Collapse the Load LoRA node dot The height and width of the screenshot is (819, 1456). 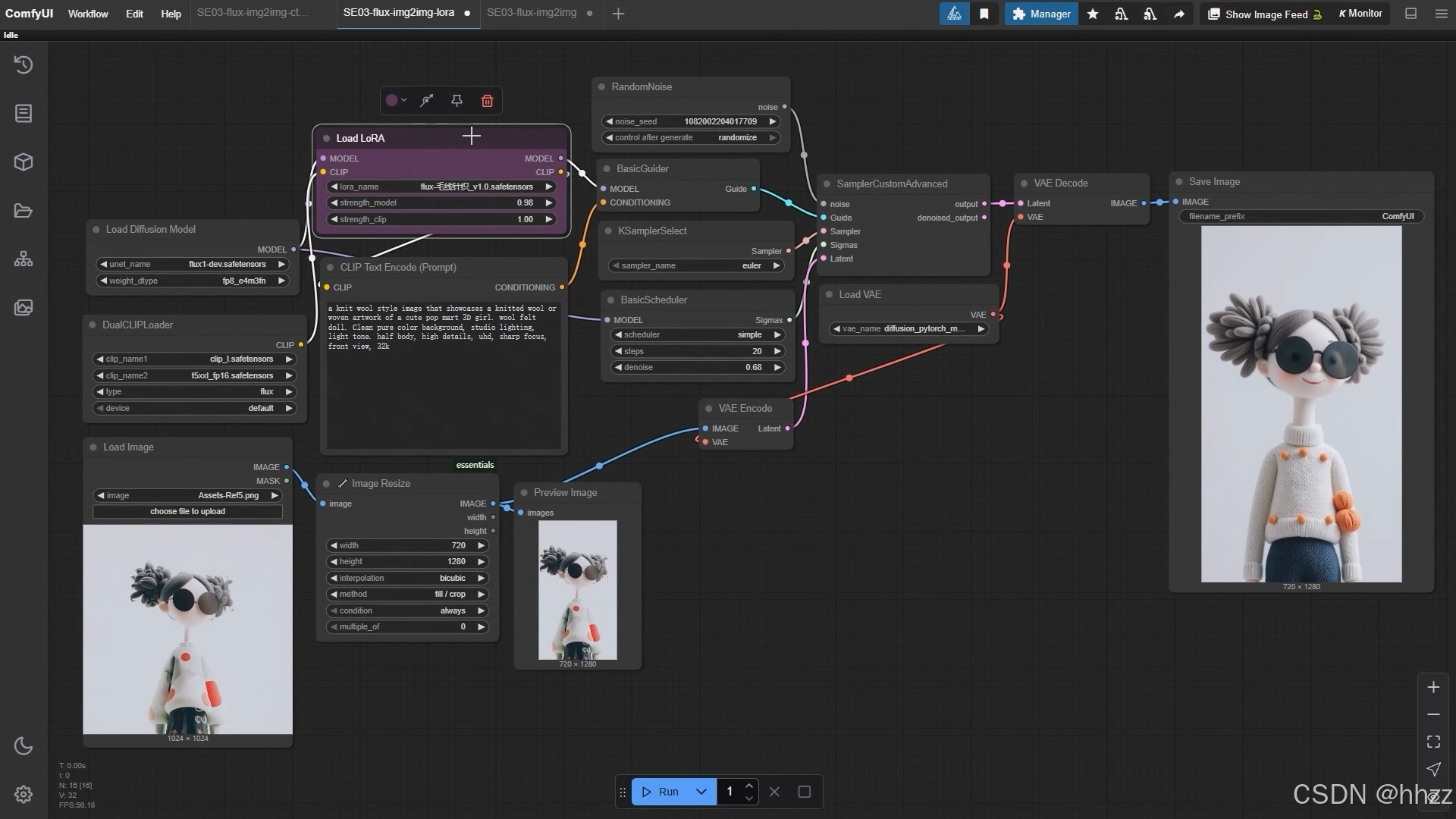tap(327, 139)
